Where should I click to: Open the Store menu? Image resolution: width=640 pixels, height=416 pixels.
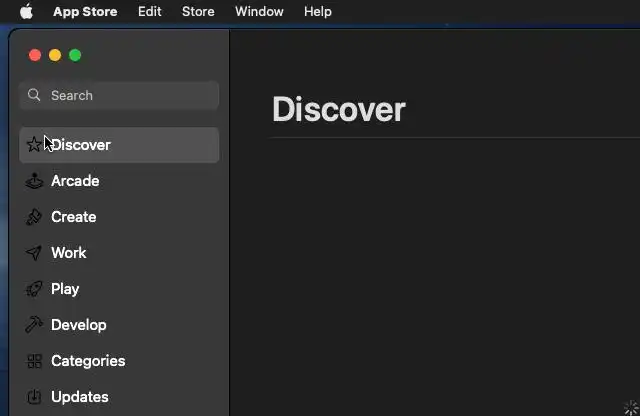coord(198,11)
